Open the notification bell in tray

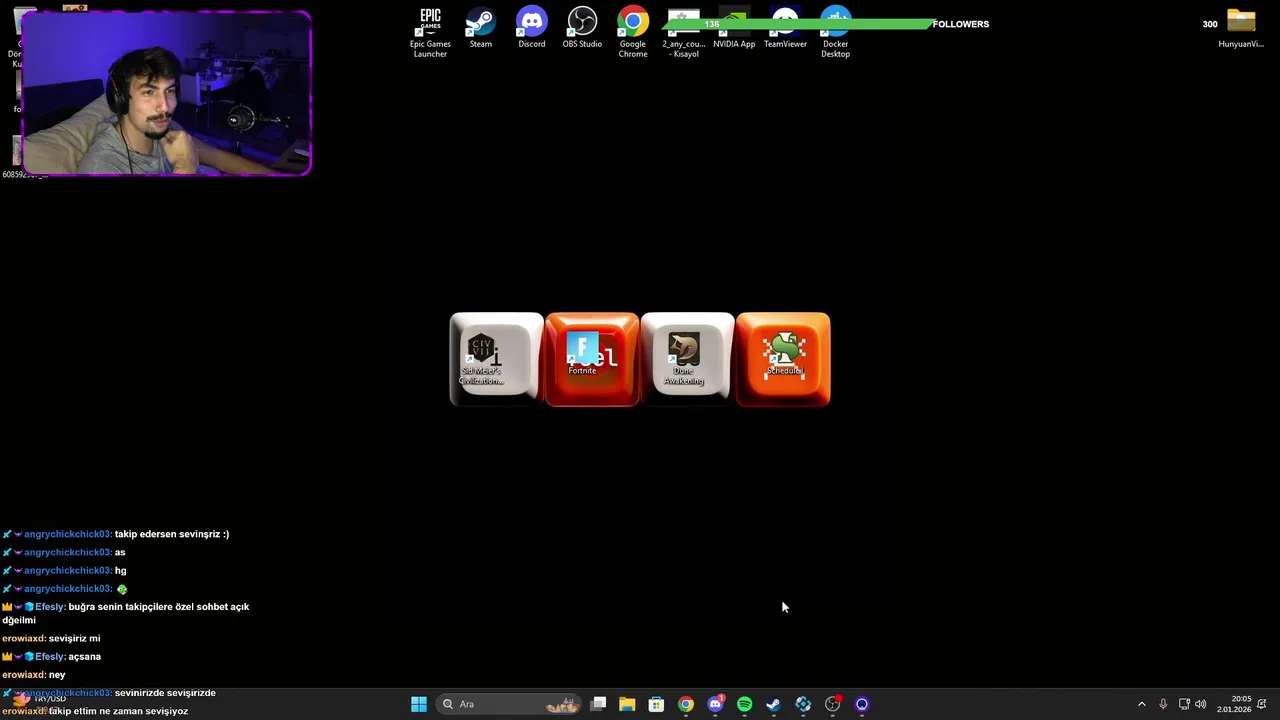(x=1262, y=704)
